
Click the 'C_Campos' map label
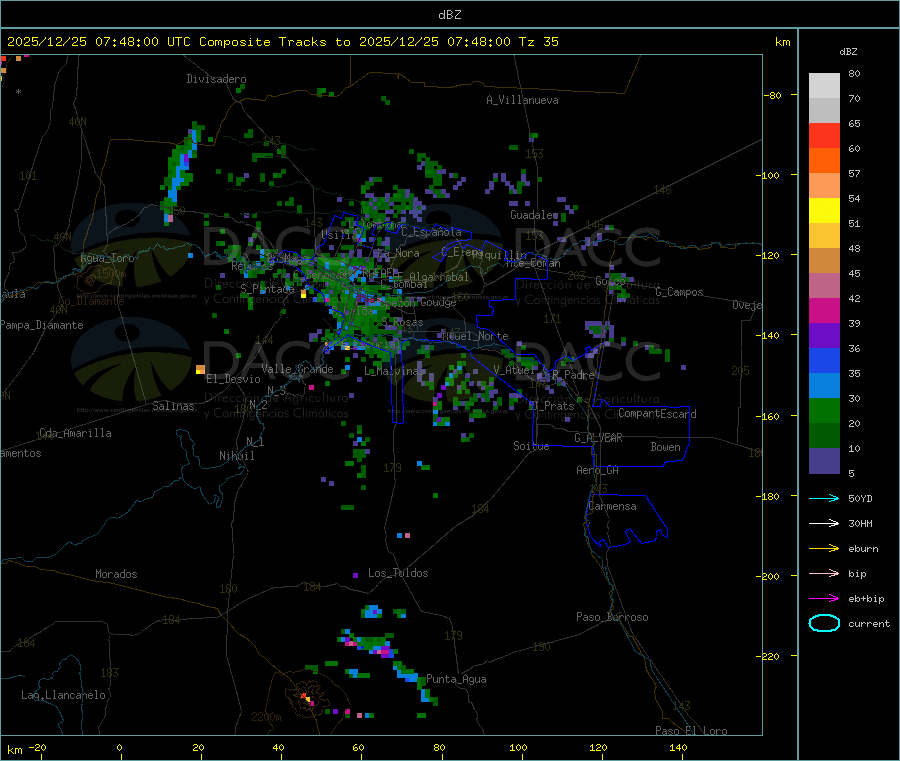click(x=679, y=292)
